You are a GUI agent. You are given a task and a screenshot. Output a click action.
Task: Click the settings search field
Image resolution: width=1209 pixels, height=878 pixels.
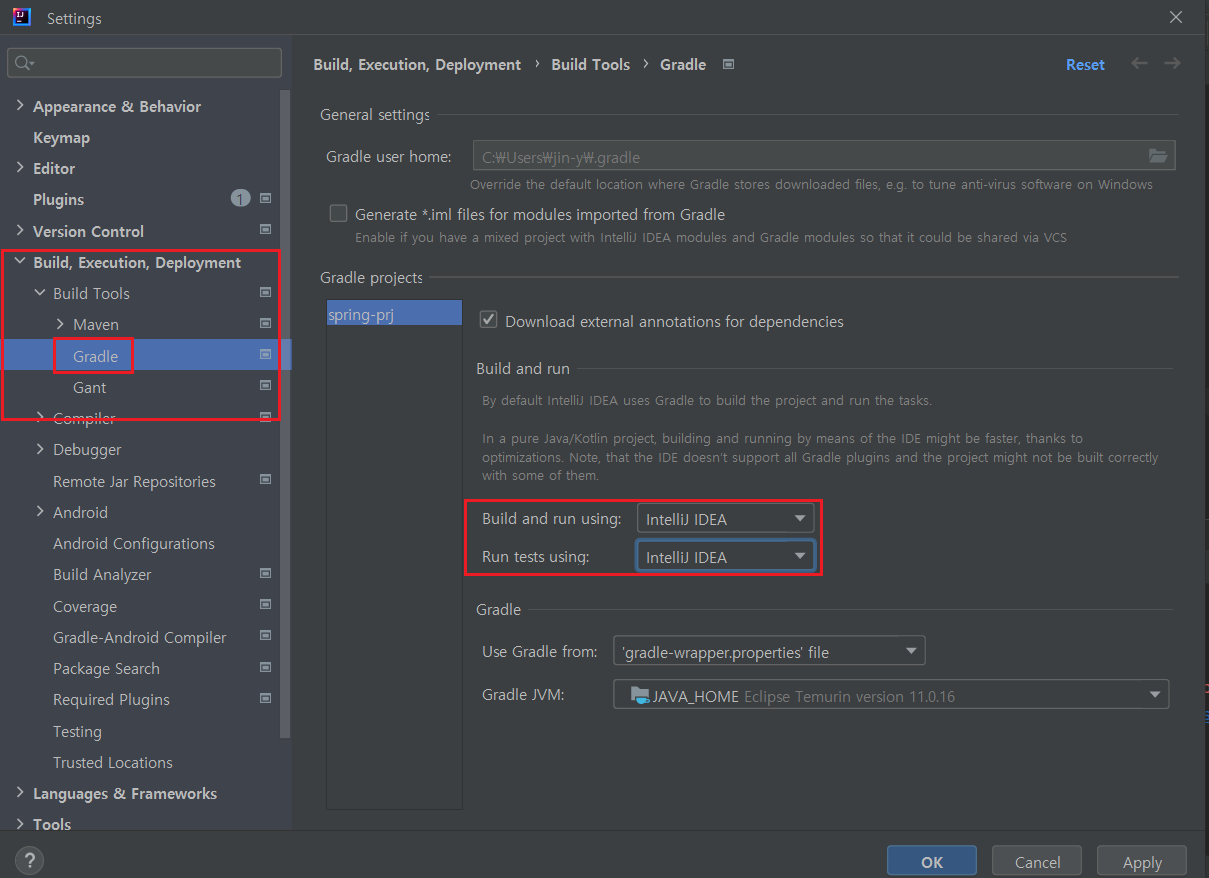pos(145,63)
